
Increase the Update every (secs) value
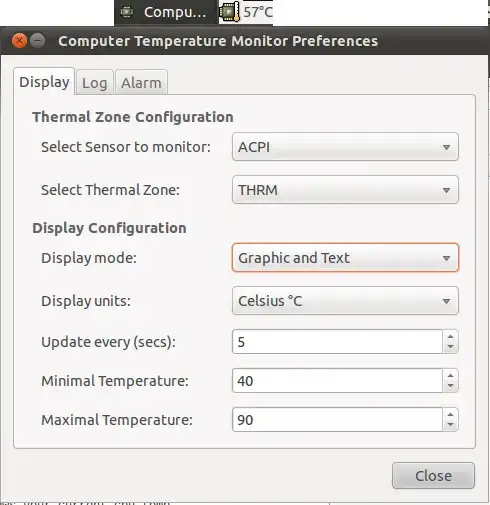[451, 336]
